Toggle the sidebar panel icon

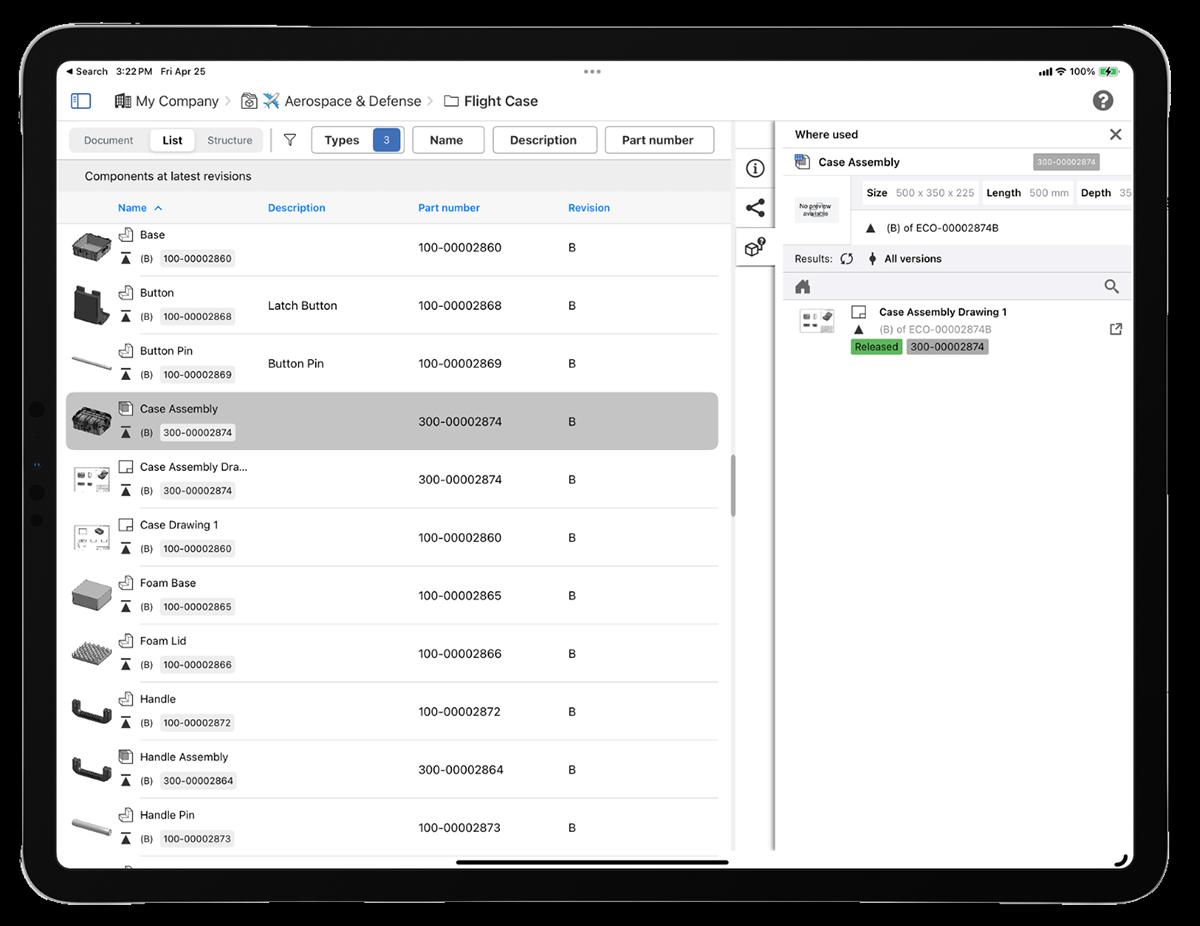(x=81, y=101)
